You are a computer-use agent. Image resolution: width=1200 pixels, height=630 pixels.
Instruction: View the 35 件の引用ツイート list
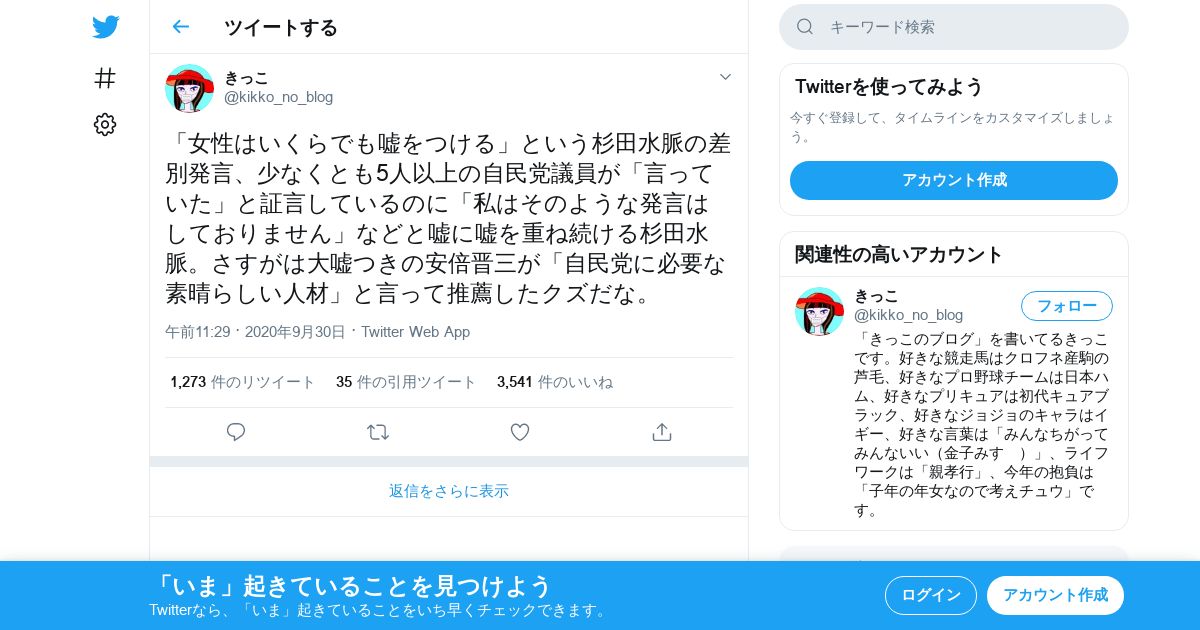[406, 382]
